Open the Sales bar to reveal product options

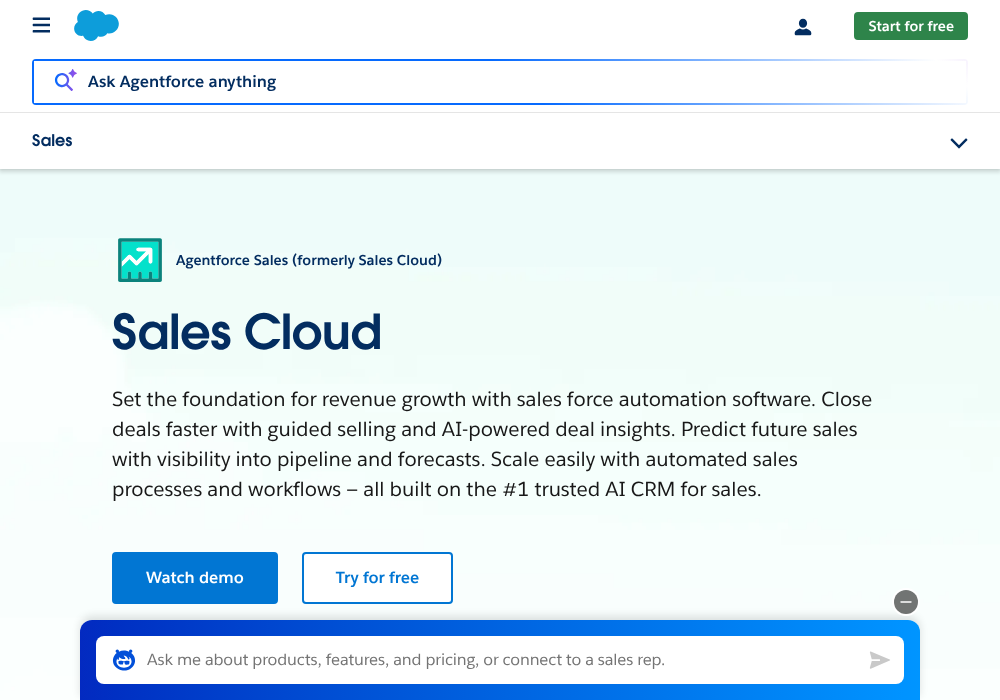tap(500, 141)
